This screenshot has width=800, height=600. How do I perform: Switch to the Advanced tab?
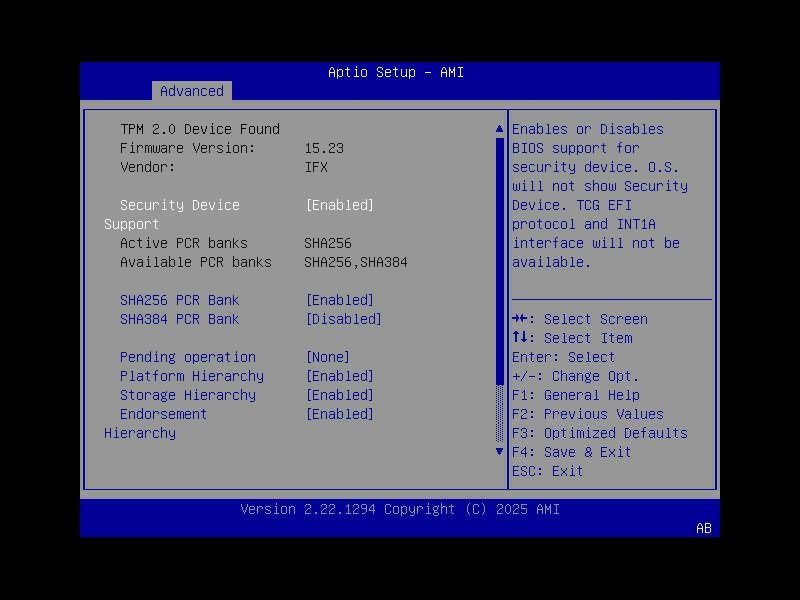191,91
